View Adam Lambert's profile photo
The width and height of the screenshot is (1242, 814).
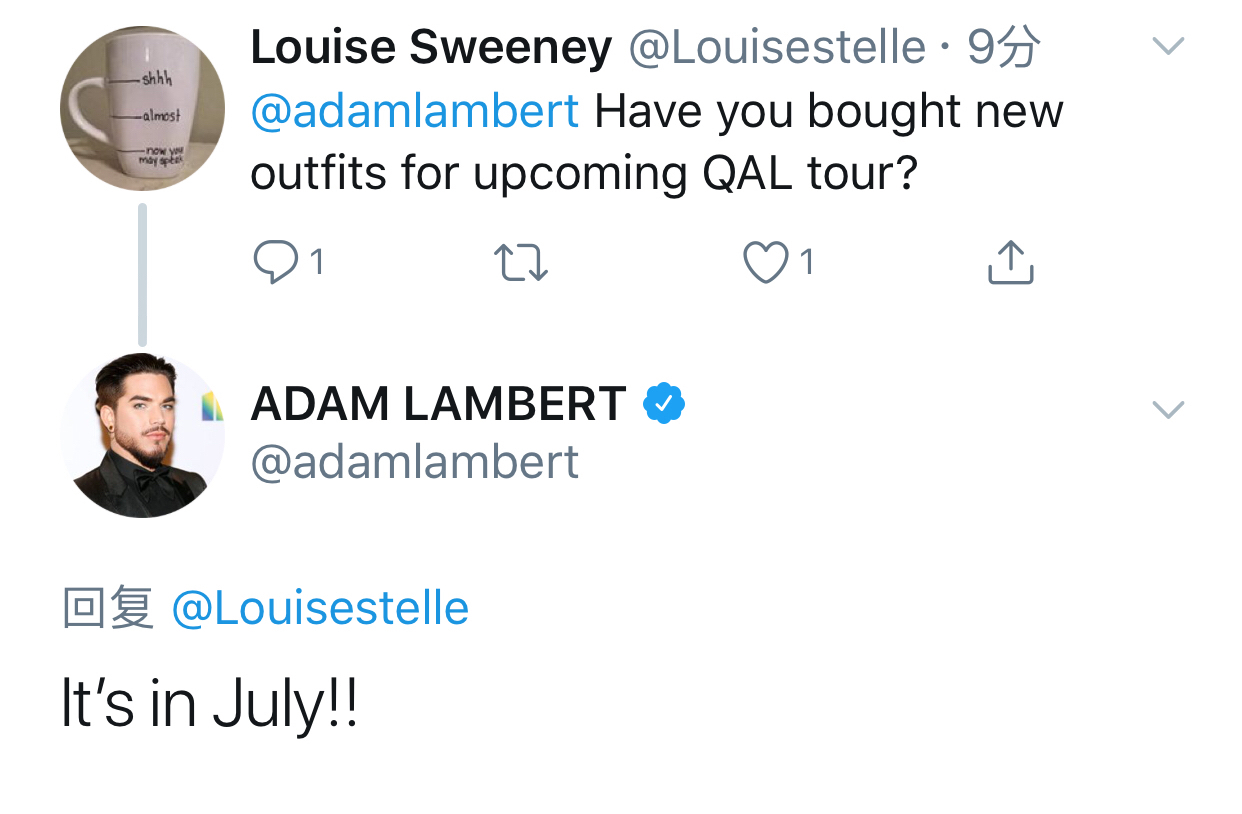coord(142,435)
